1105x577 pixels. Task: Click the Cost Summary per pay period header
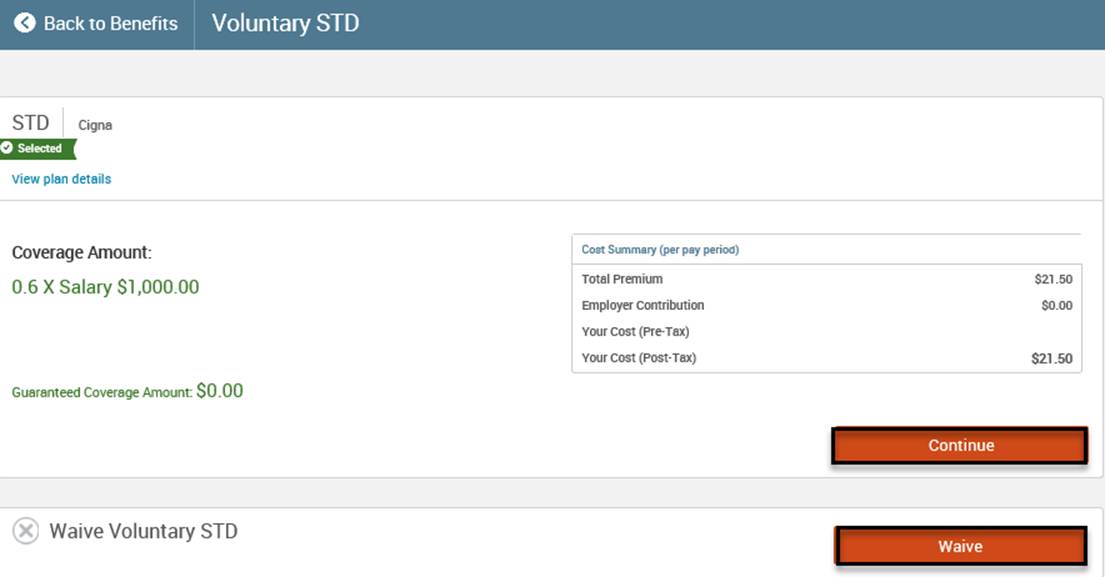tap(660, 249)
